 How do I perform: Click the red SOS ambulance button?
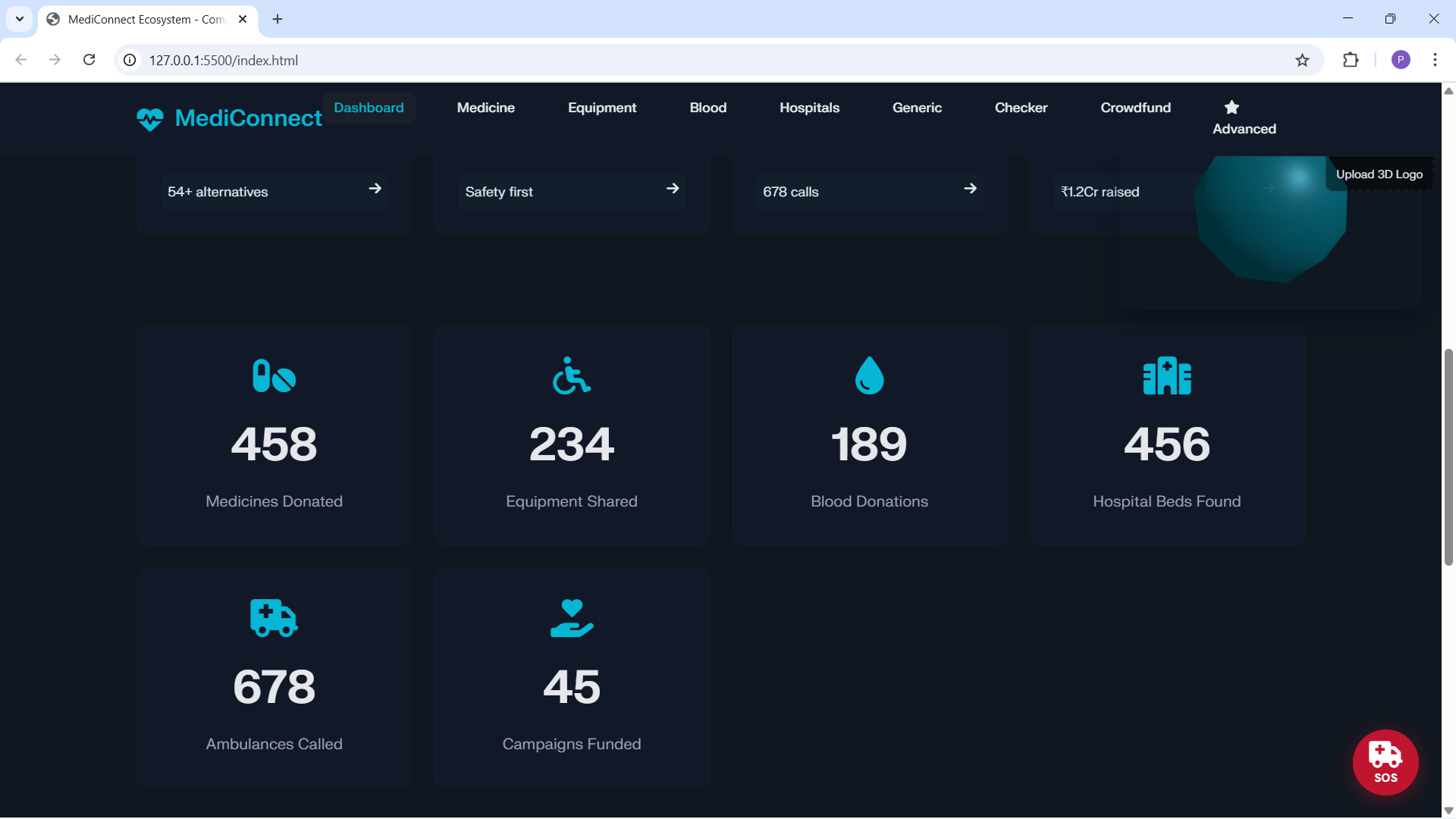pos(1385,762)
